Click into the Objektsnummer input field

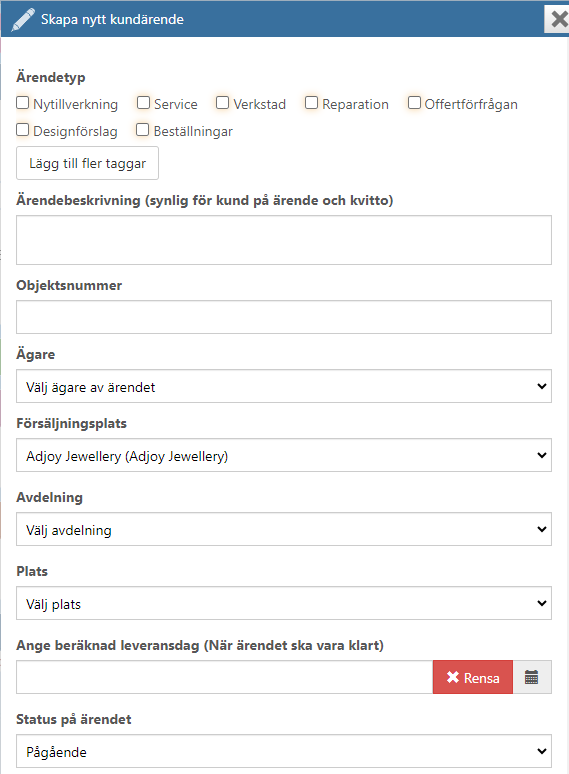[284, 317]
